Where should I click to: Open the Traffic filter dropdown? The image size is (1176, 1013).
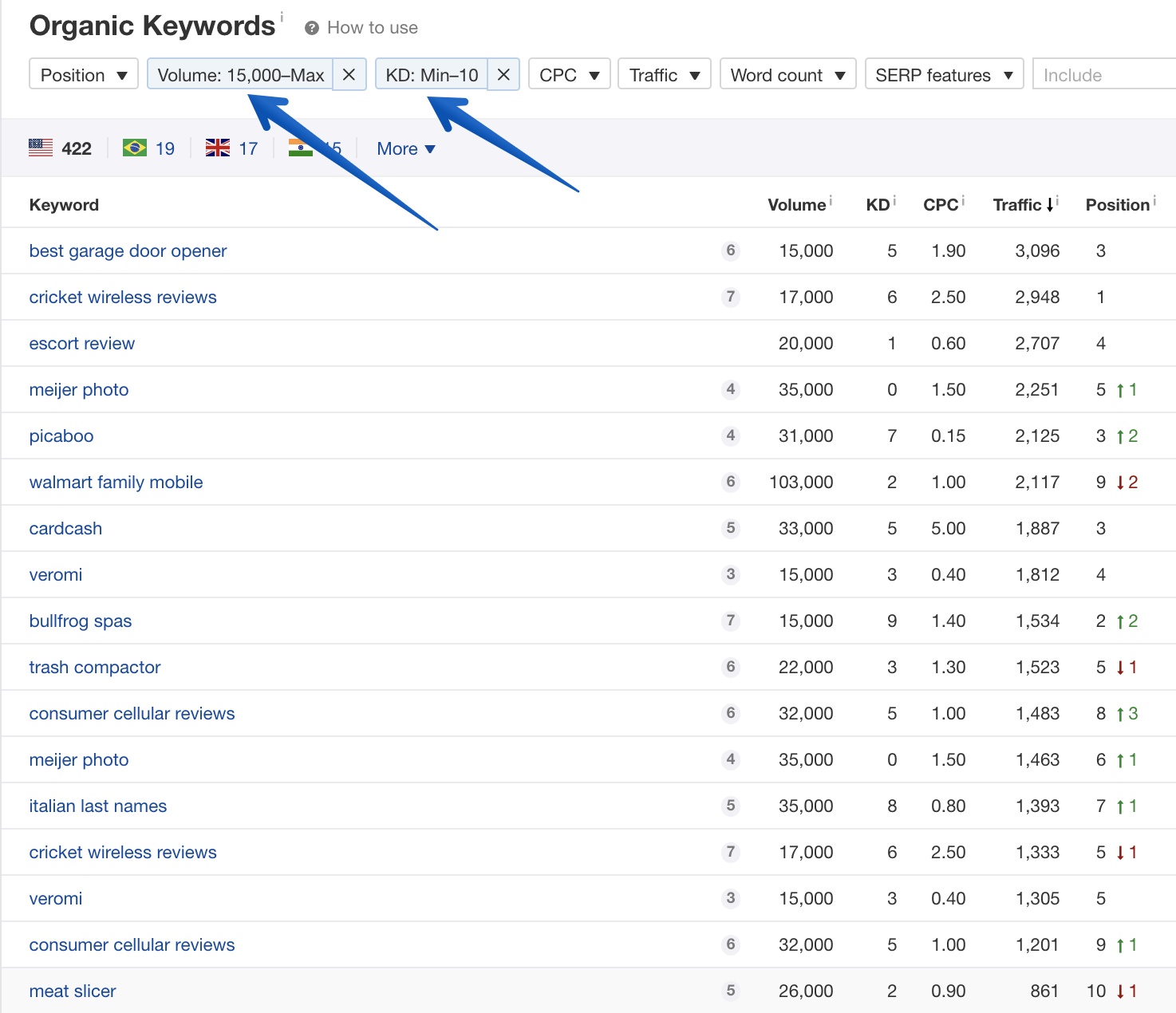pos(665,74)
